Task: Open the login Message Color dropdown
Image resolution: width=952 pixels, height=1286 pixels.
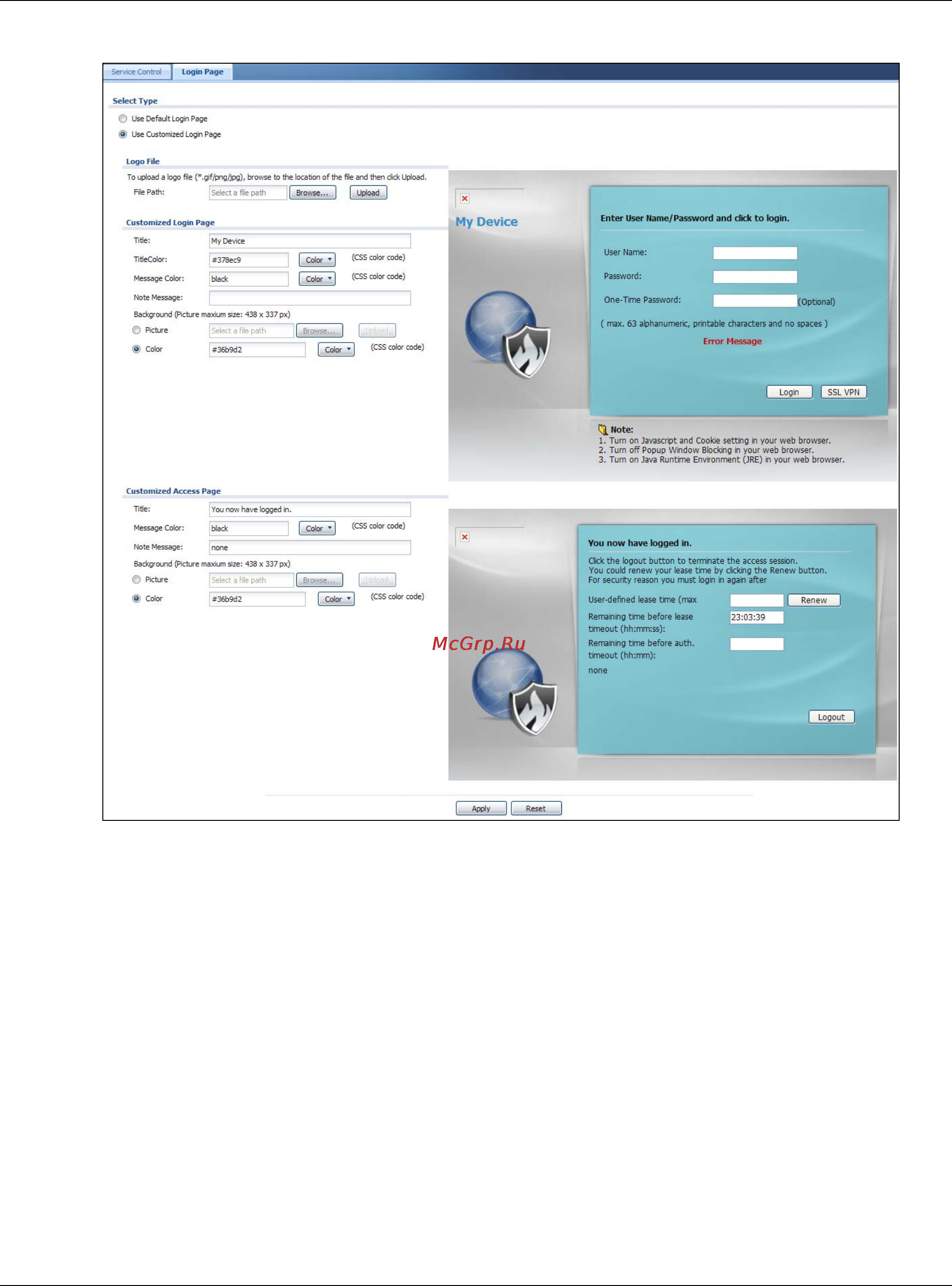Action: [x=317, y=279]
